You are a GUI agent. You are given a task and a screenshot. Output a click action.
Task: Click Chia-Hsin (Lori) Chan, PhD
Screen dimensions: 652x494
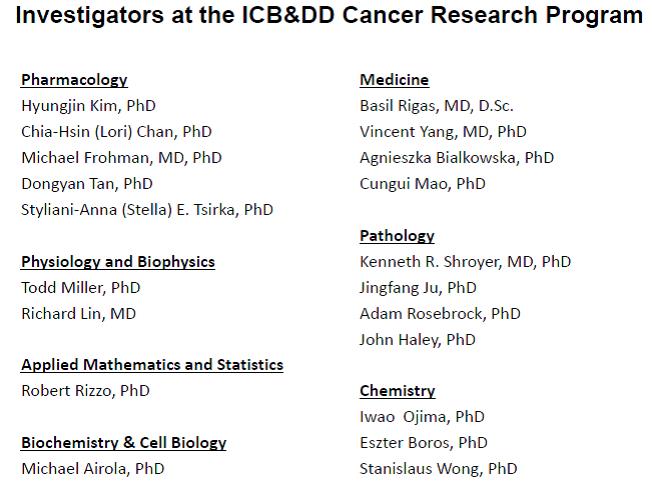coord(116,131)
